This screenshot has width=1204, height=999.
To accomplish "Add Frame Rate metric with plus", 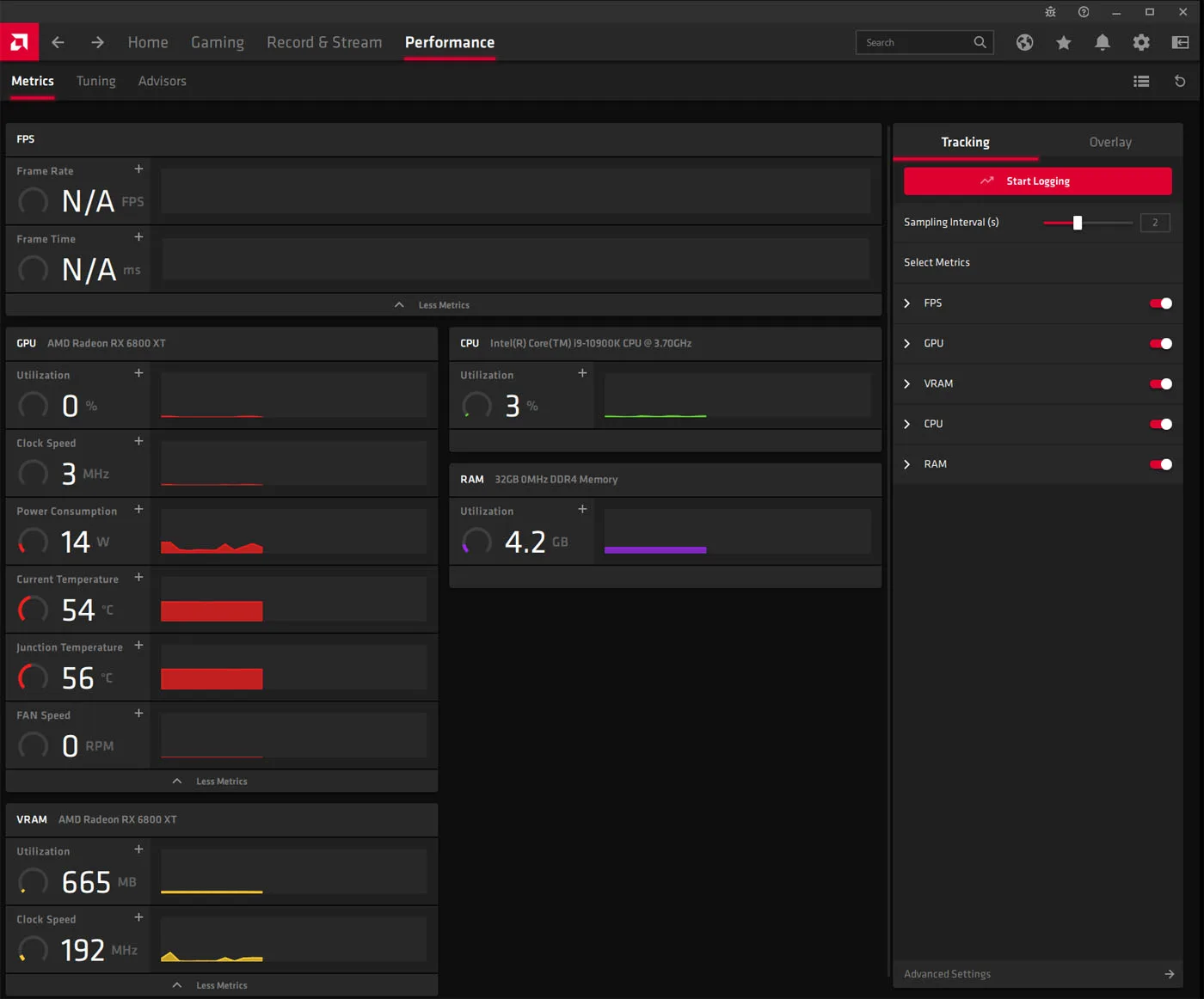I will tap(138, 169).
